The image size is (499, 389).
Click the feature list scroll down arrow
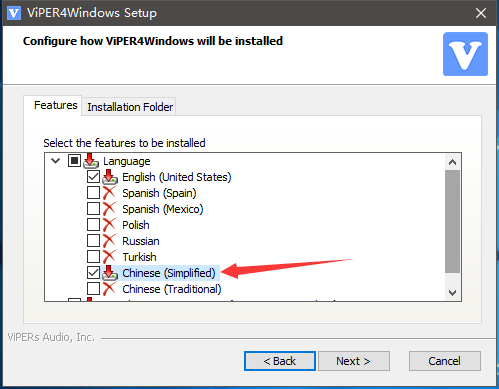tap(452, 293)
